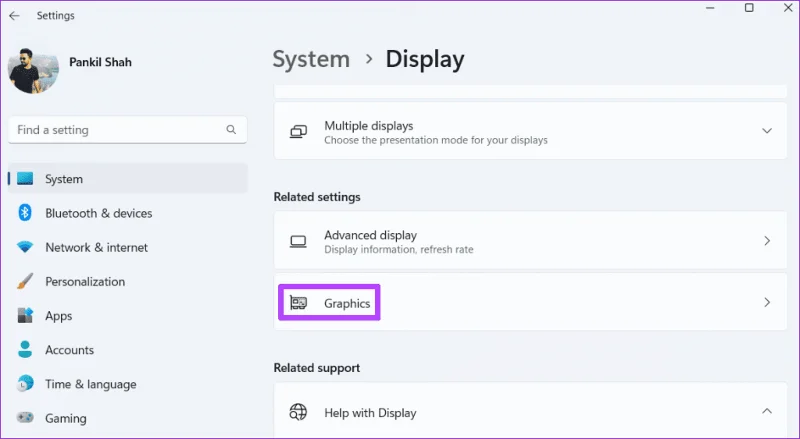800x439 pixels.
Task: Click the Accounts person icon
Action: click(x=25, y=350)
